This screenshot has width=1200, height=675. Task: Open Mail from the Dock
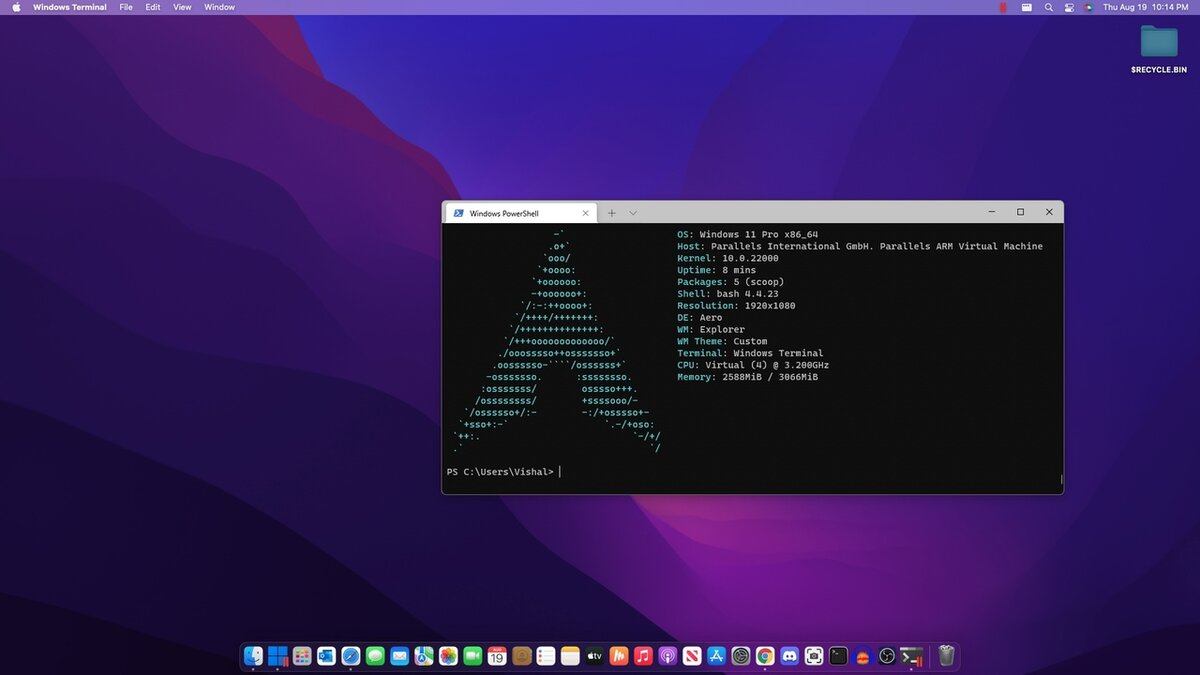pyautogui.click(x=400, y=656)
